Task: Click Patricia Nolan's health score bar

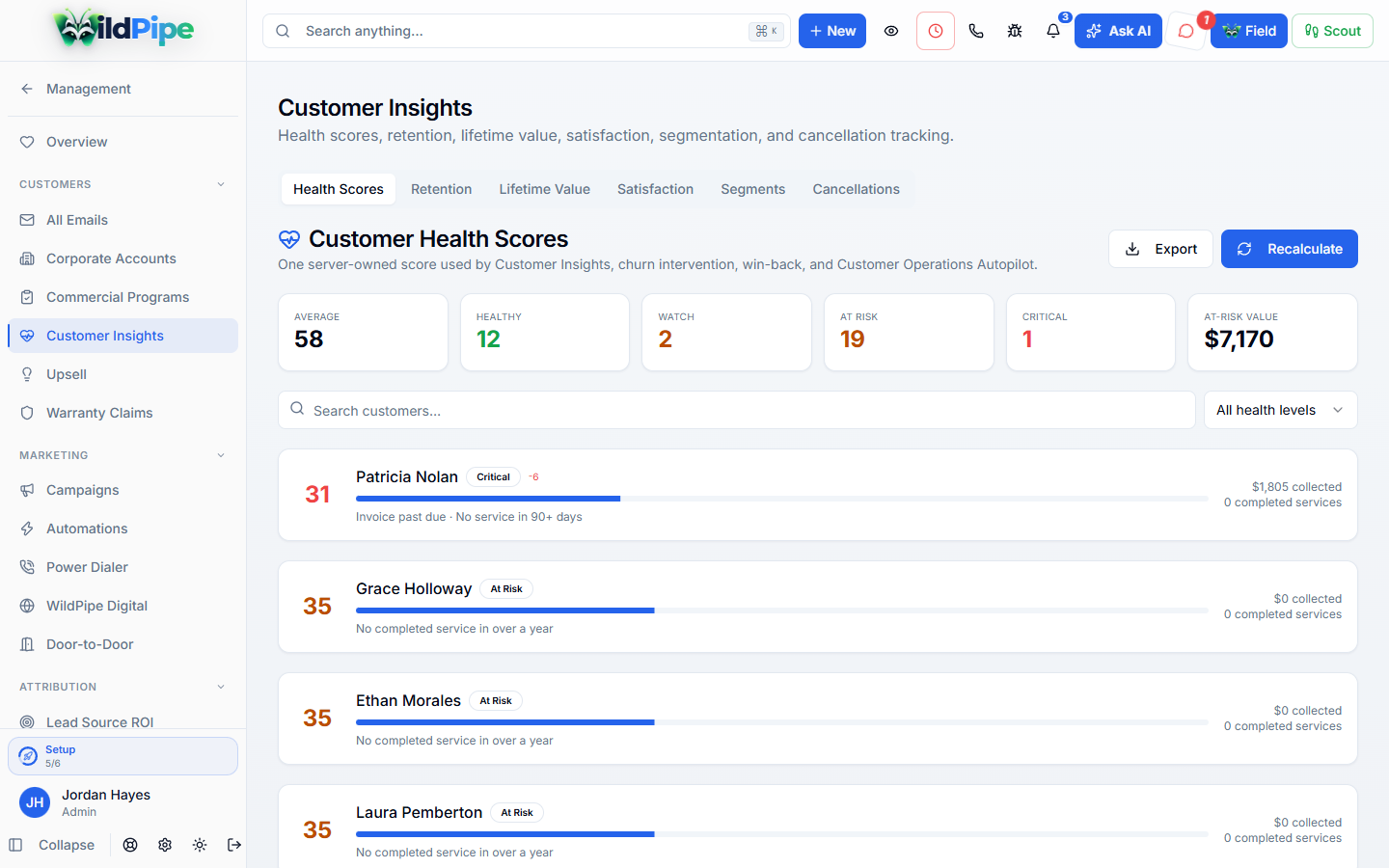Action: coord(781,499)
